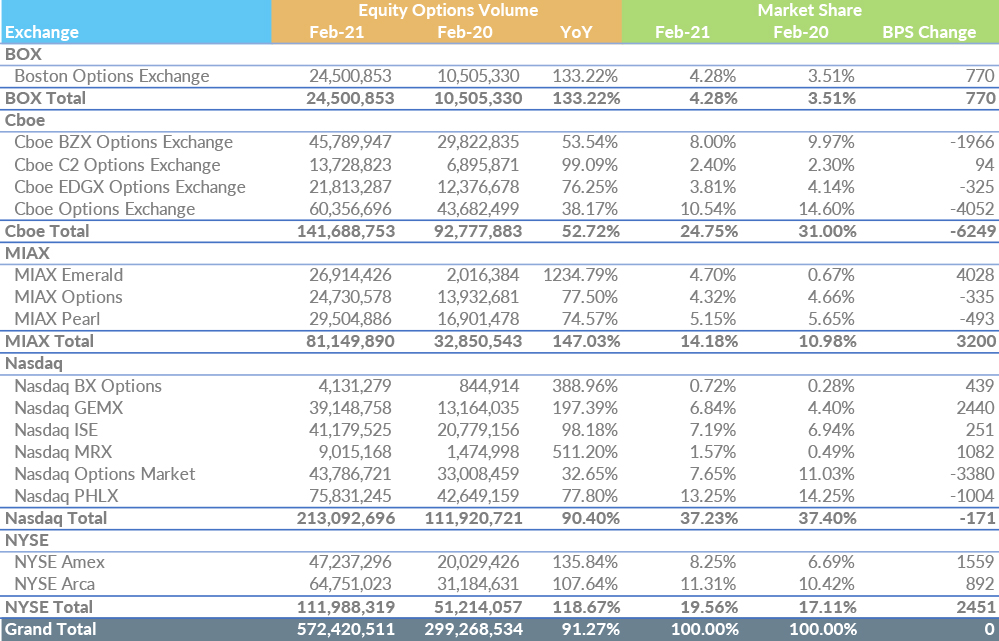Image resolution: width=999 pixels, height=641 pixels.
Task: Click the Cboe C2 Options Exchange label
Action: tap(117, 165)
